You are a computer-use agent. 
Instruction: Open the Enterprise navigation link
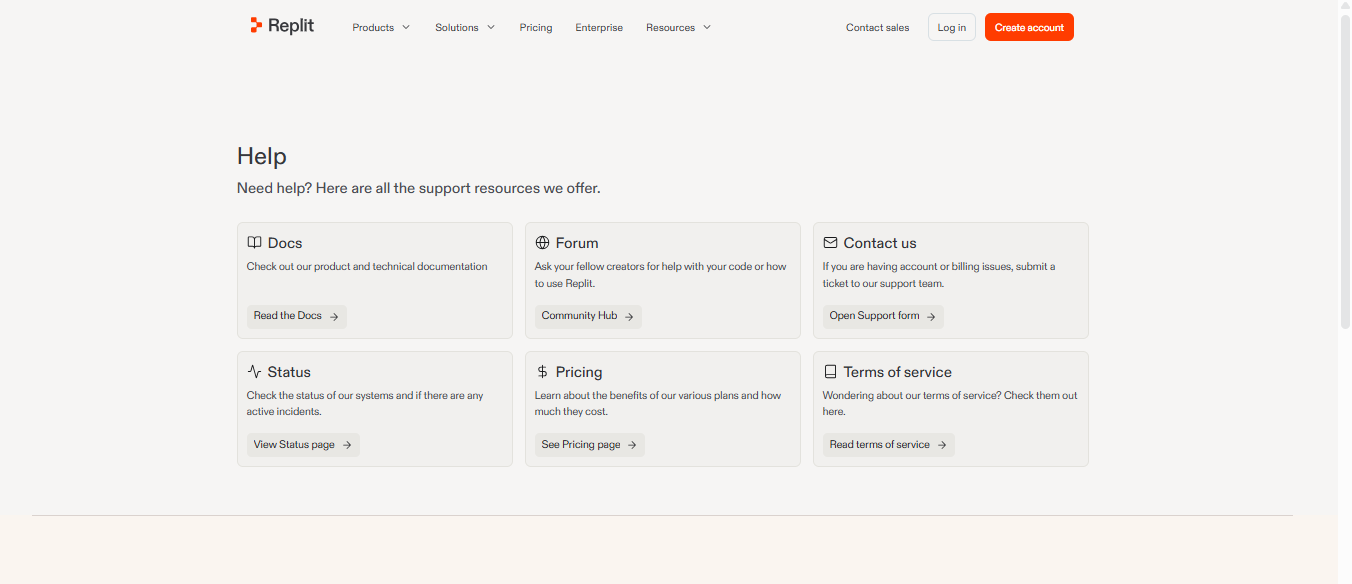pyautogui.click(x=599, y=27)
